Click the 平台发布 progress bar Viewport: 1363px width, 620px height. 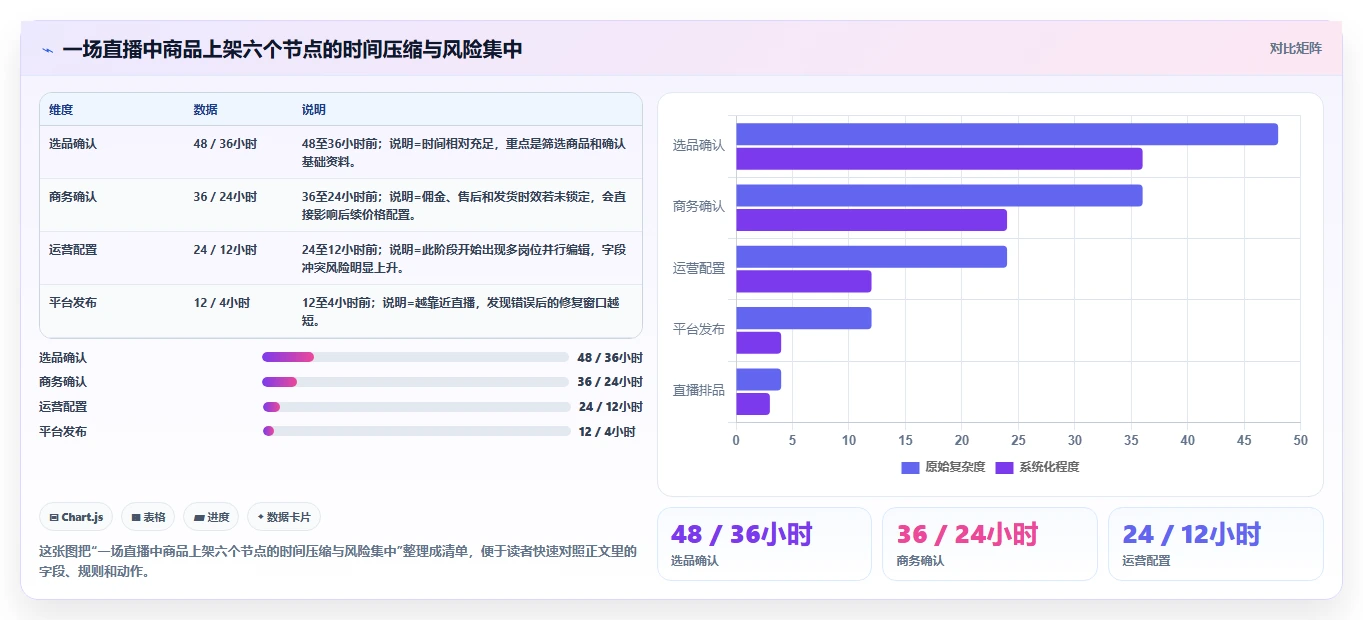[x=416, y=431]
